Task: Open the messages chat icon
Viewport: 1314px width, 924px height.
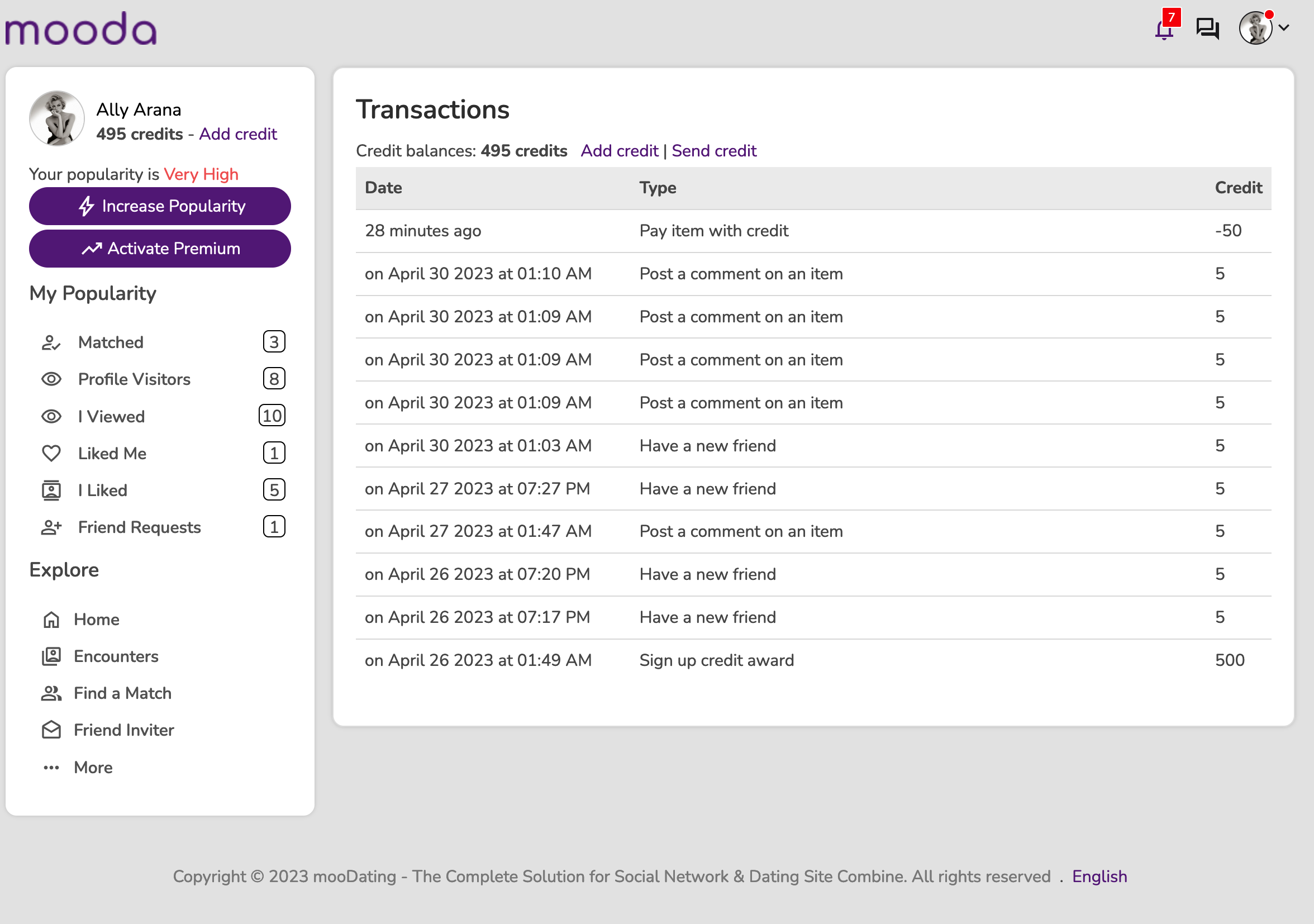Action: coord(1207,28)
